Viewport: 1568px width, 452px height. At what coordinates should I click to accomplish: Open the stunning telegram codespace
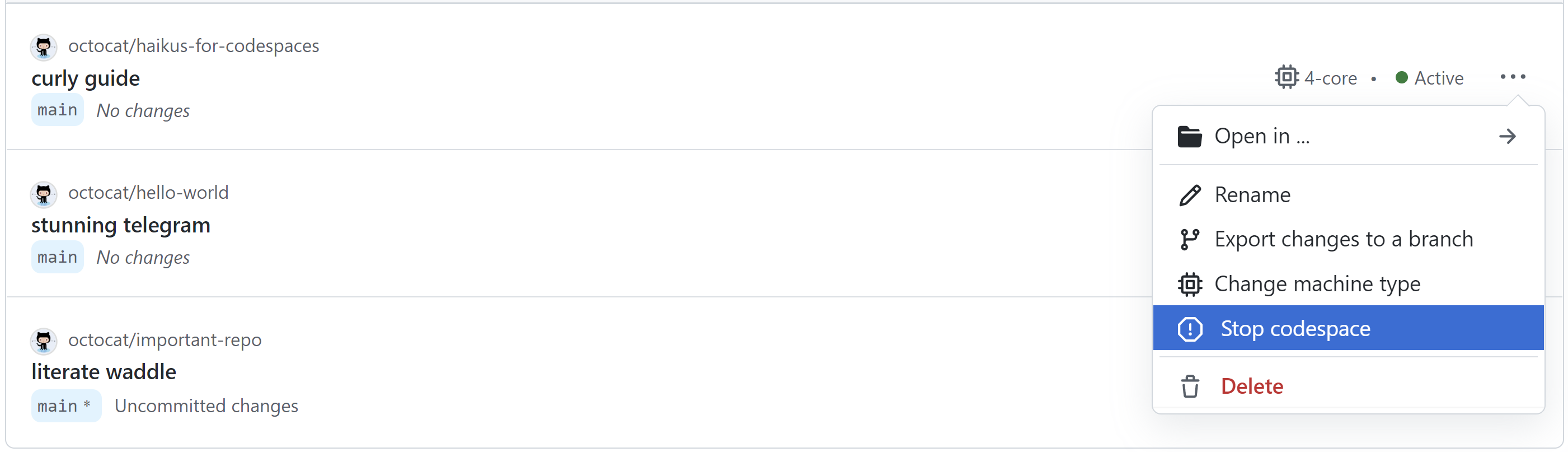pos(120,225)
